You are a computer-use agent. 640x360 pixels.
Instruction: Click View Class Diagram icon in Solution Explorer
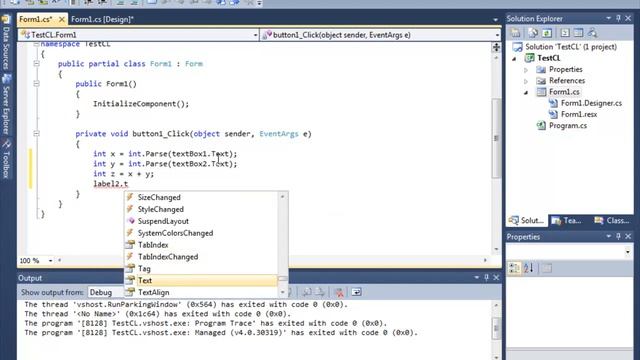(x=592, y=33)
